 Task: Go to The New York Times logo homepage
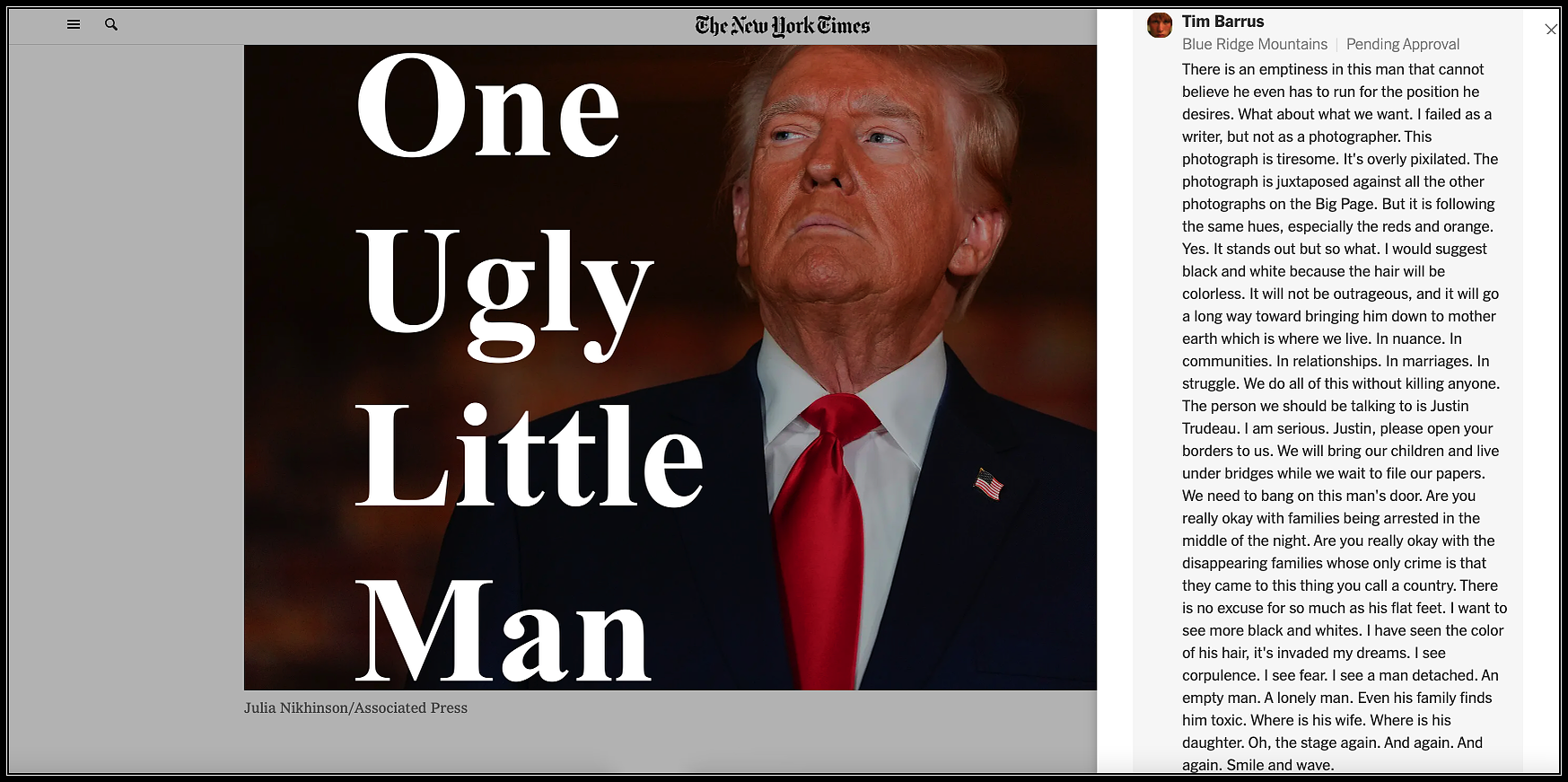pyautogui.click(x=783, y=25)
